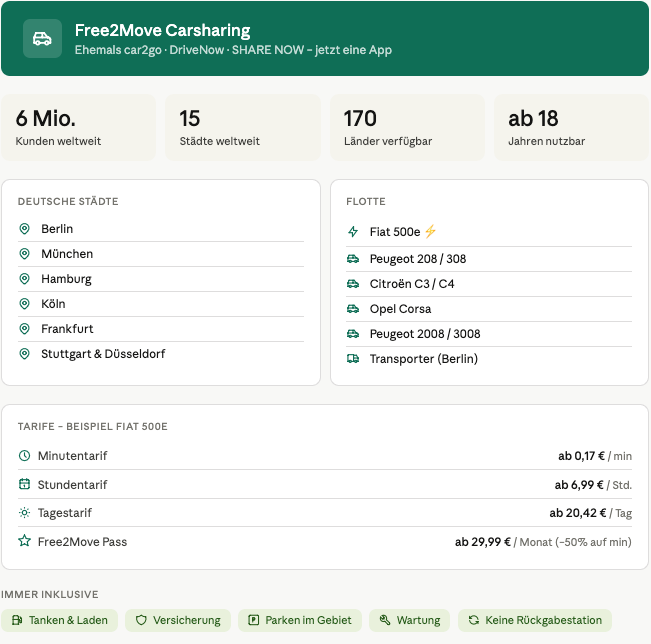Click the refresh icon in Keine Rückgabestation
The width and height of the screenshot is (651, 644).
tap(473, 620)
